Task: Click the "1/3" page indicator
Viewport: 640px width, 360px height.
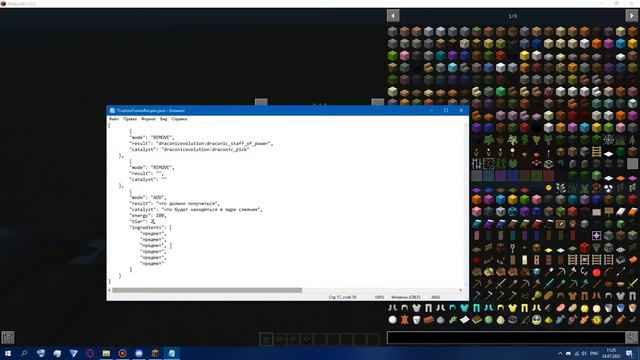Action: pyautogui.click(x=512, y=16)
